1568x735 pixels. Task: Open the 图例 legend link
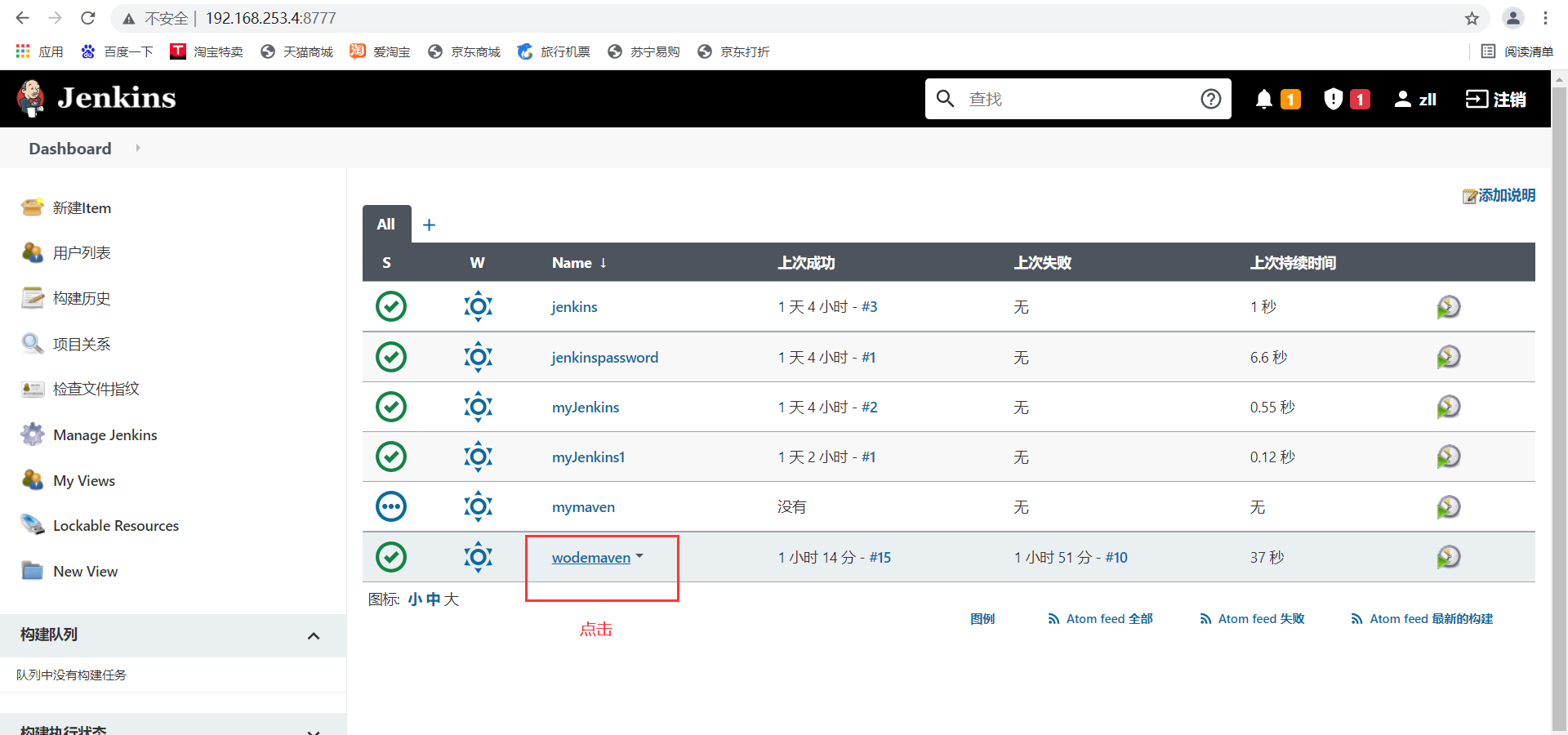(x=982, y=619)
